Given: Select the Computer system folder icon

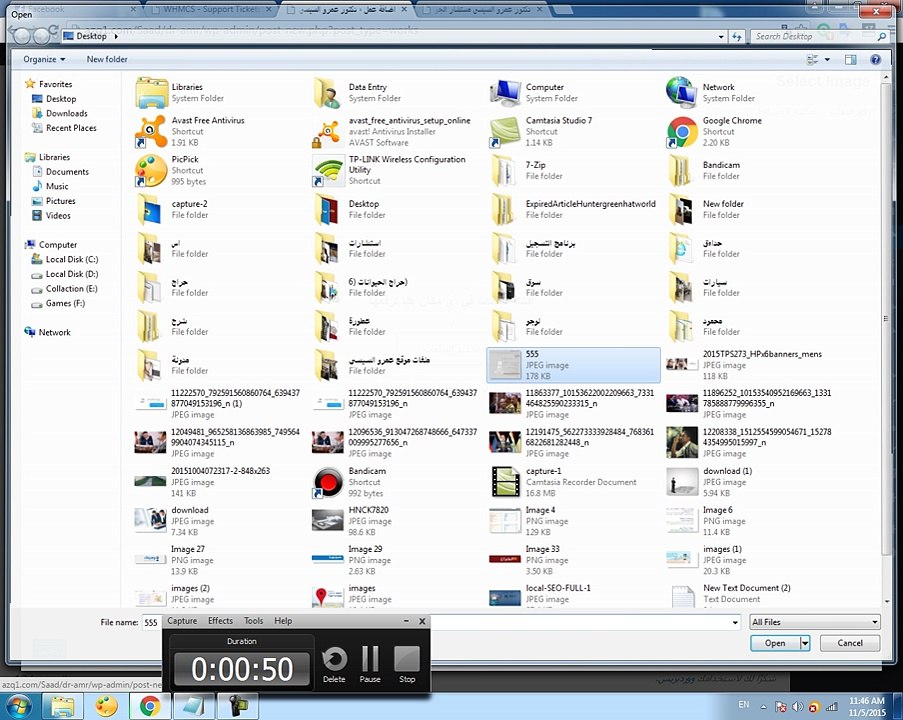Looking at the screenshot, I should [505, 92].
